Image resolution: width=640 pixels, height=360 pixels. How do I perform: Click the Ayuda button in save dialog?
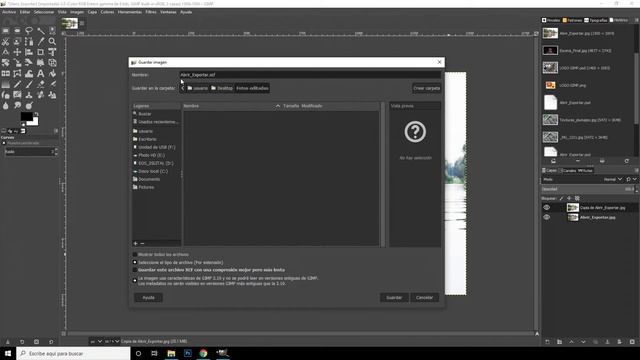coord(148,298)
